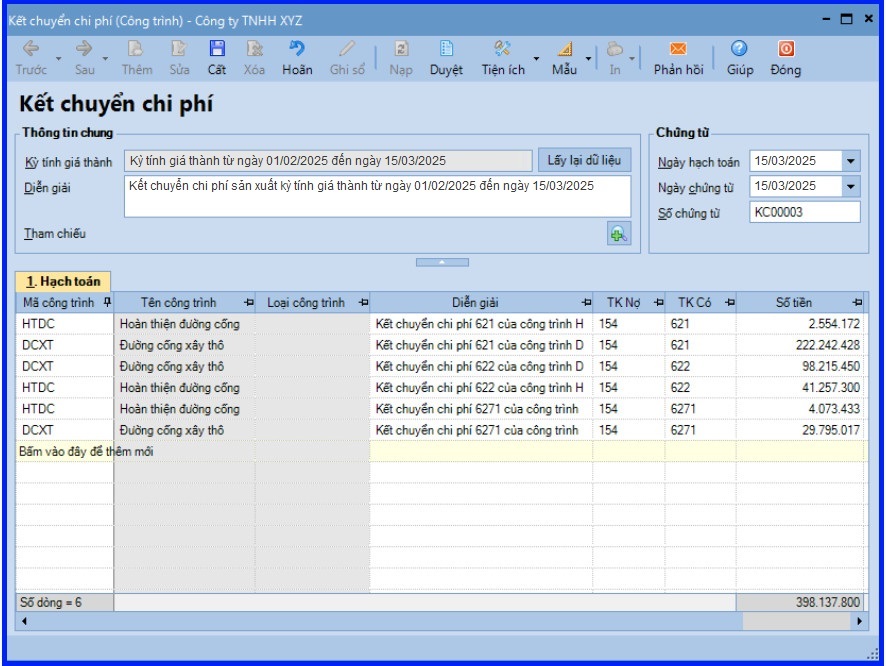886x666 pixels.
Task: Expand Mẫu dropdown arrow
Action: tap(588, 59)
